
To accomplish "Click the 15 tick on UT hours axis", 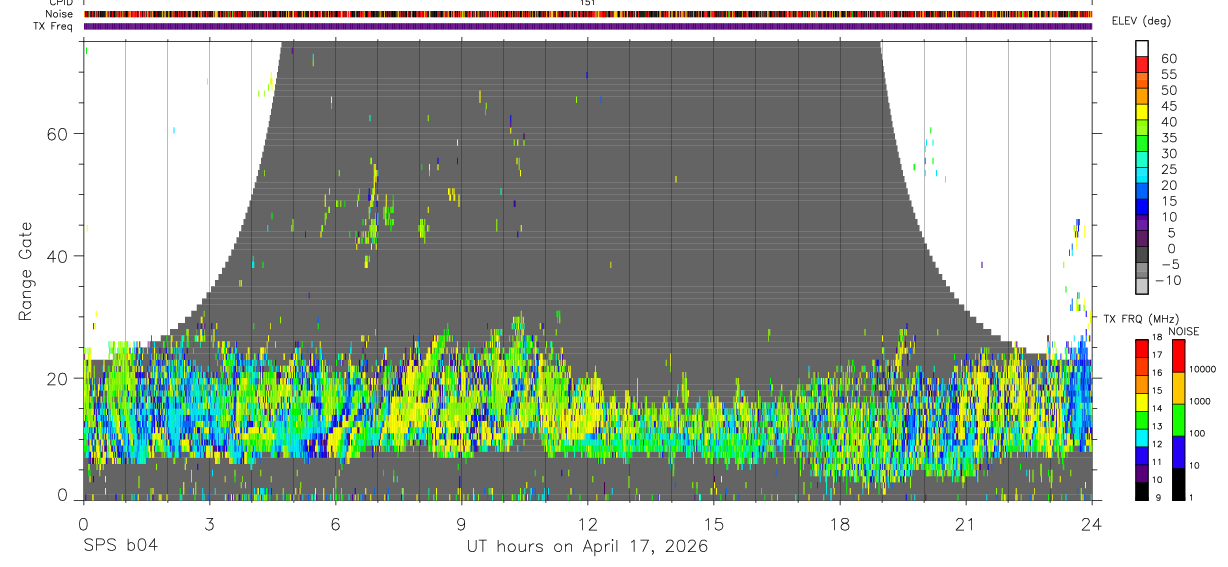I will pyautogui.click(x=713, y=523).
